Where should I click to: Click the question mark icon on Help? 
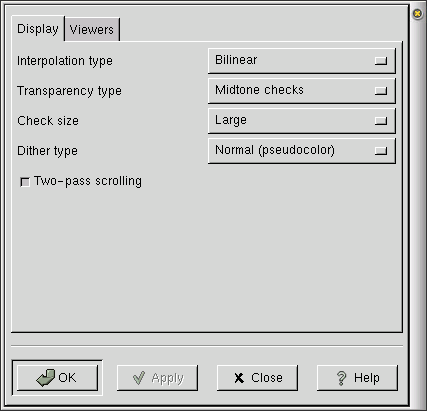click(341, 378)
